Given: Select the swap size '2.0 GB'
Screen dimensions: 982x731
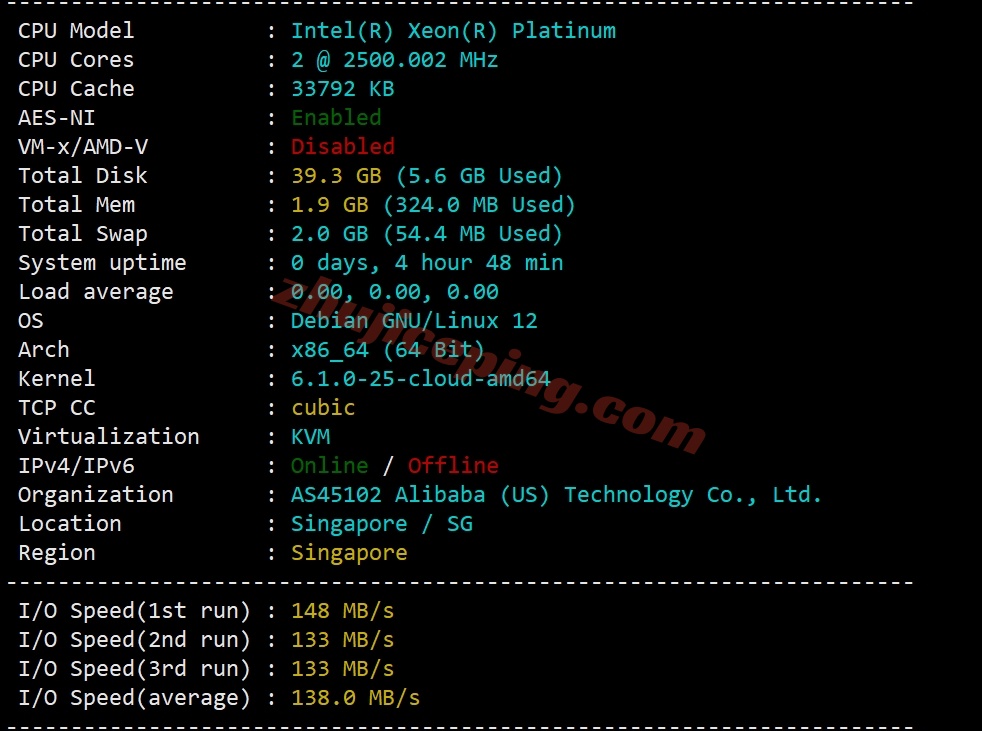Looking at the screenshot, I should click(x=330, y=234).
